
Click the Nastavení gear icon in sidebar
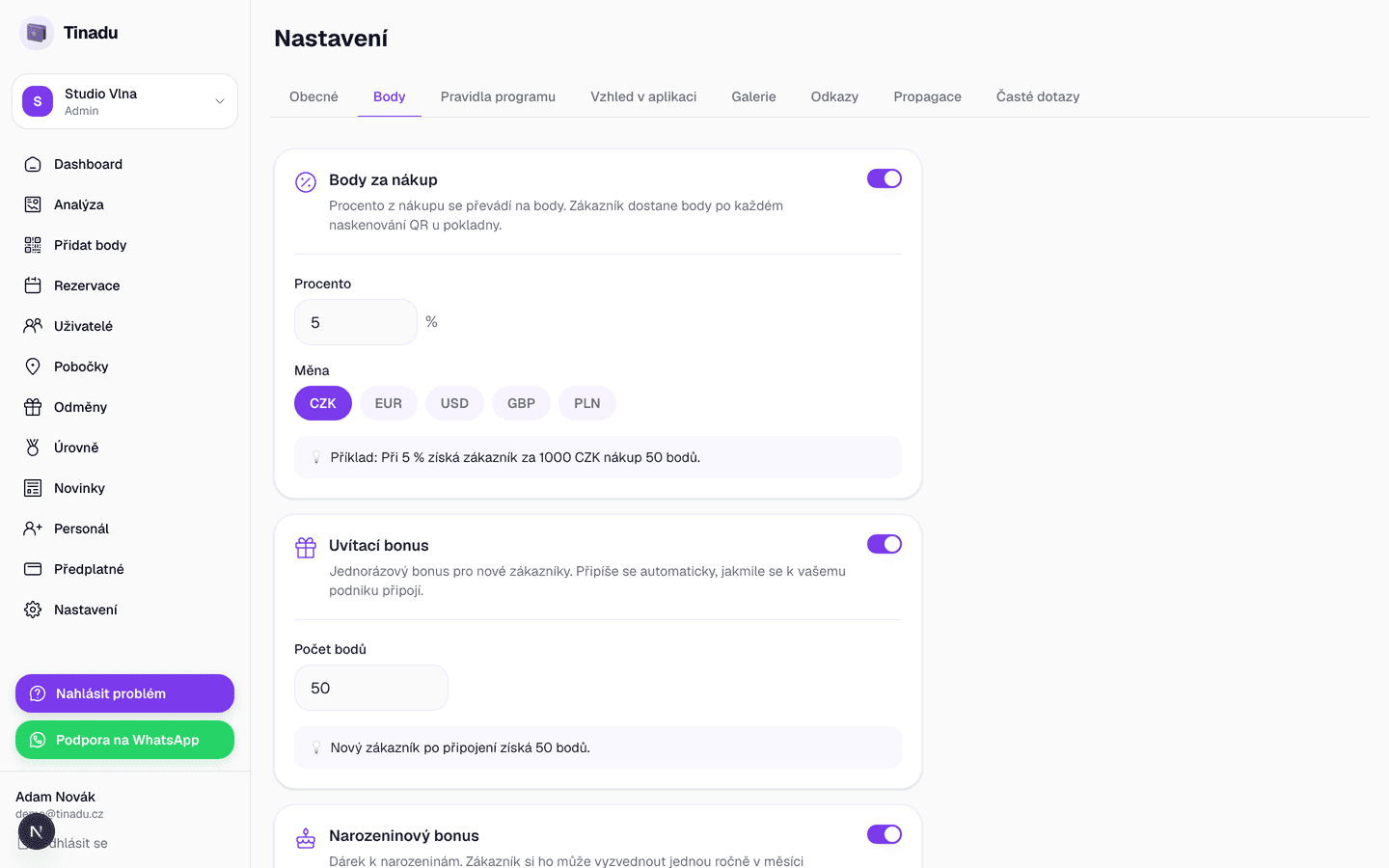point(33,610)
